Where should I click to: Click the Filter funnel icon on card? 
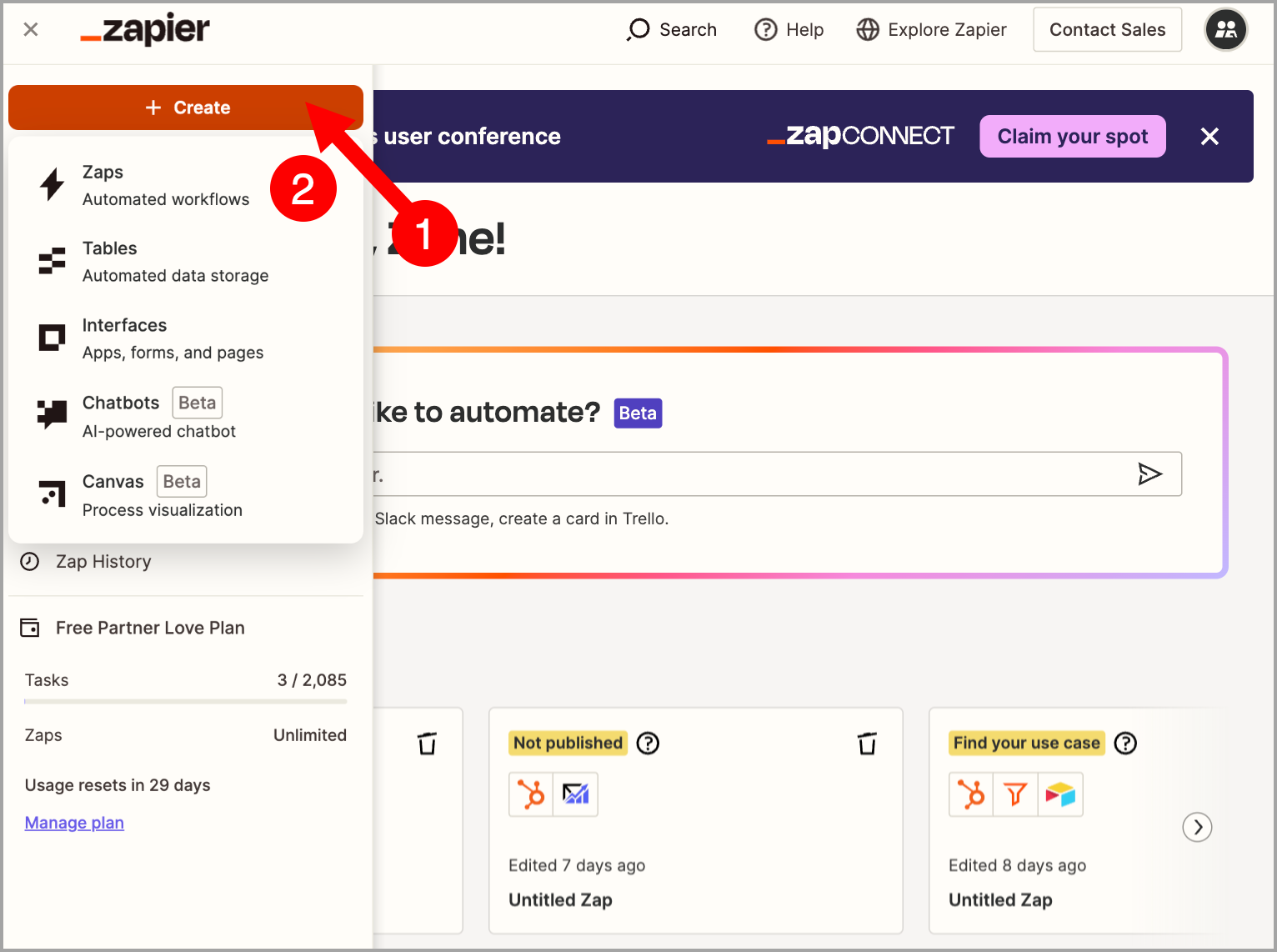[x=1015, y=794]
